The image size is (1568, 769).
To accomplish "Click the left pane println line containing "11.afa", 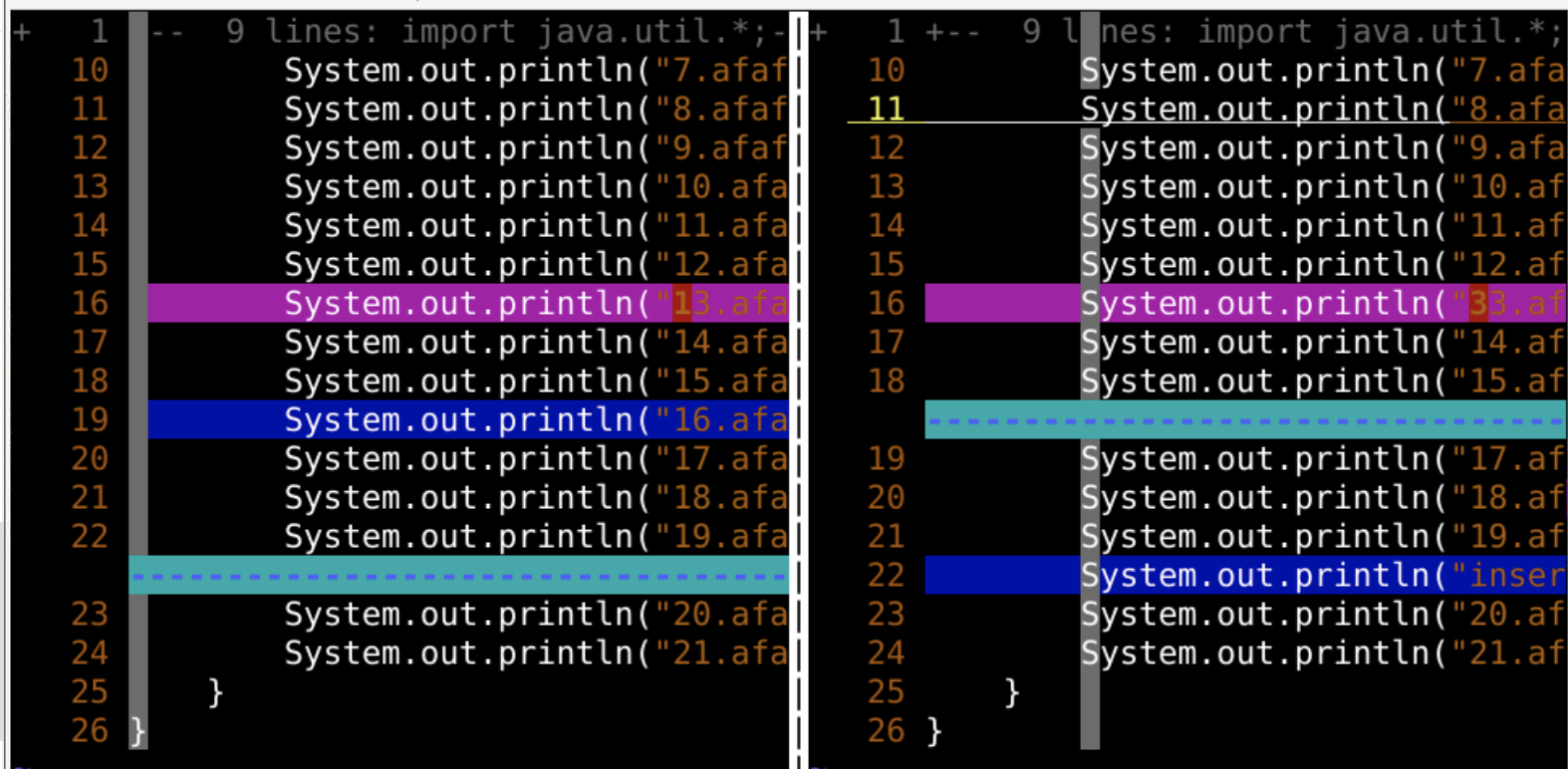I will pos(536,226).
